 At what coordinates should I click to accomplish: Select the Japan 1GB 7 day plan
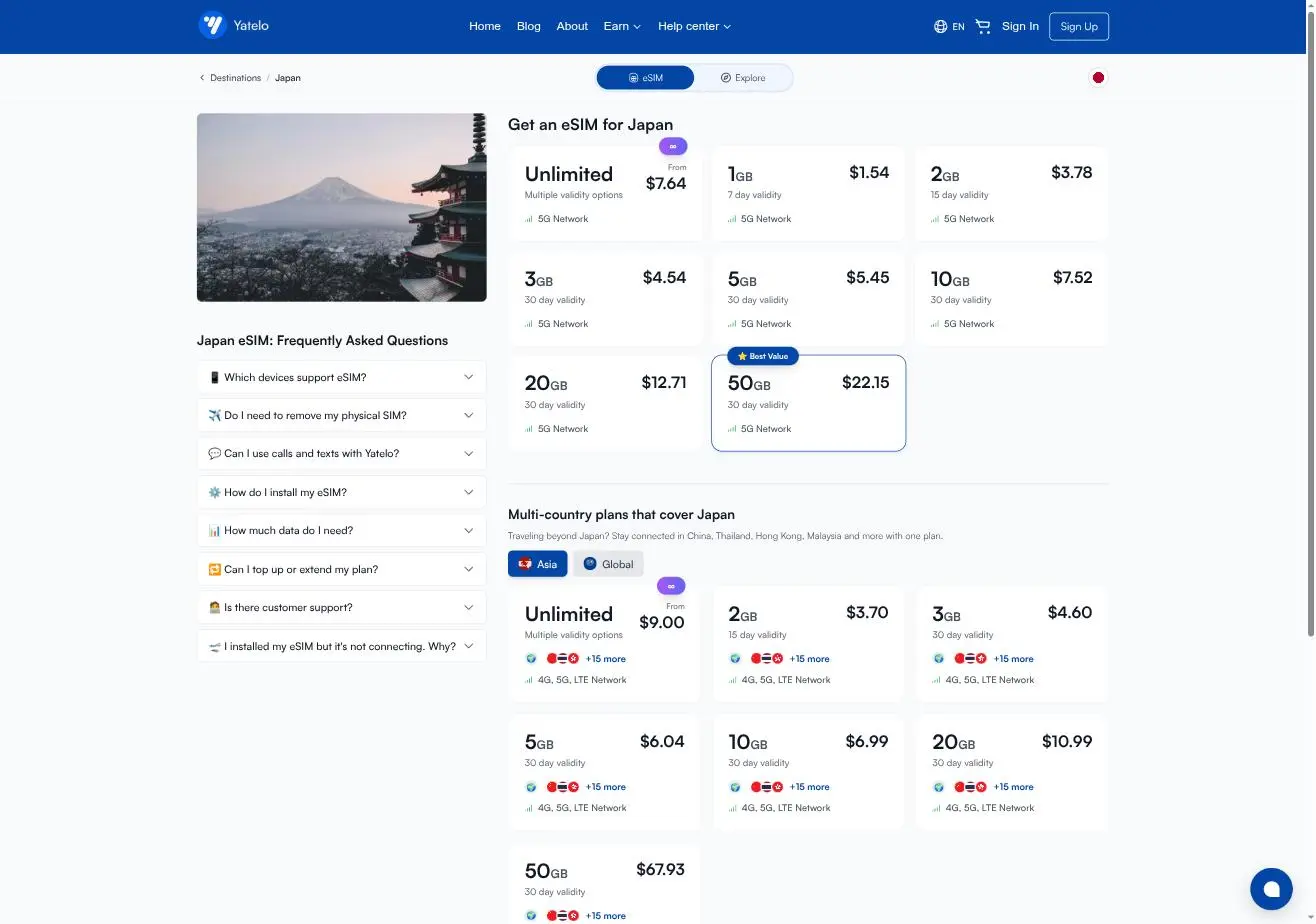click(808, 193)
